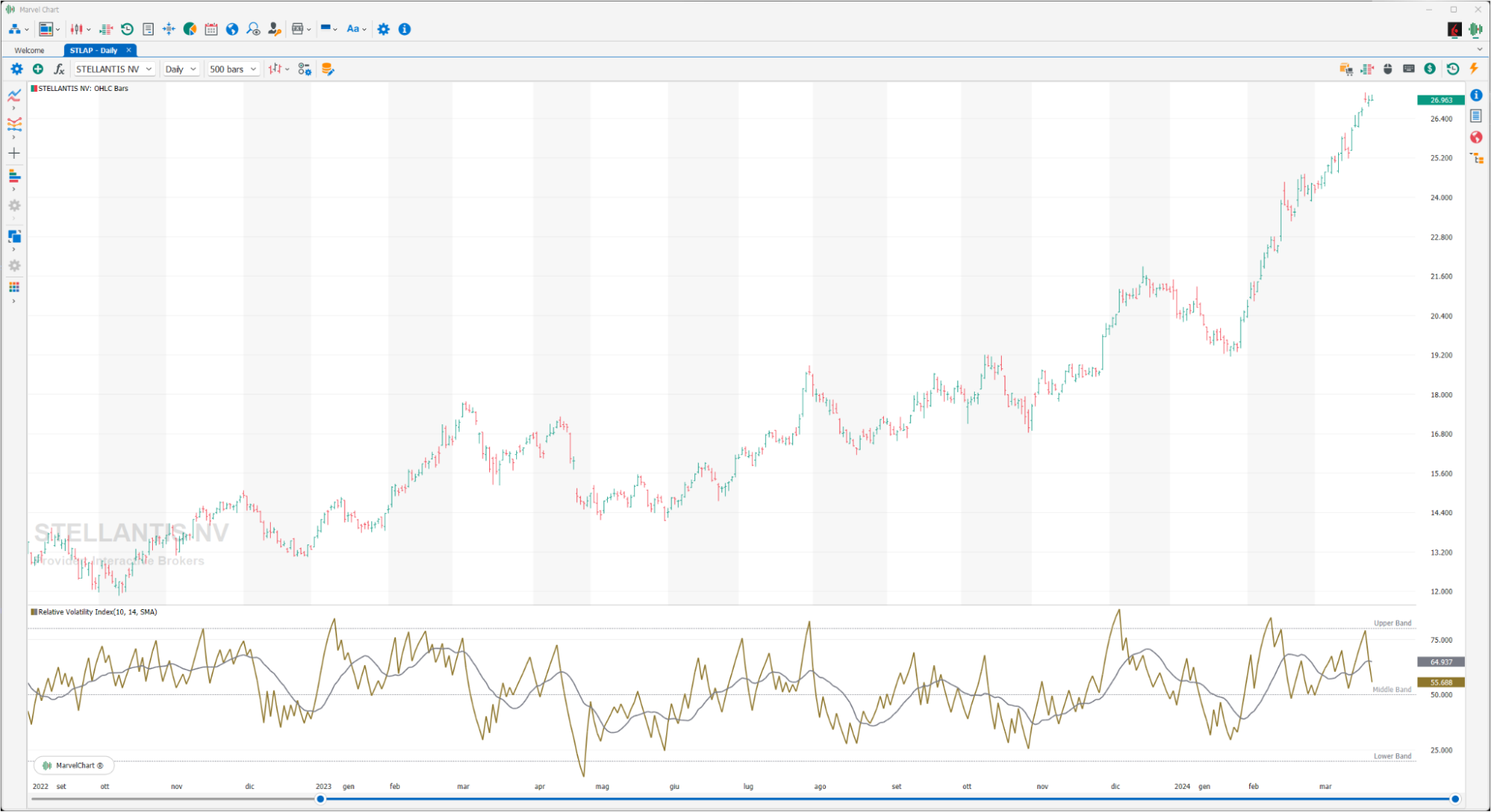
Task: Click the green add (plus) icon
Action: point(38,69)
